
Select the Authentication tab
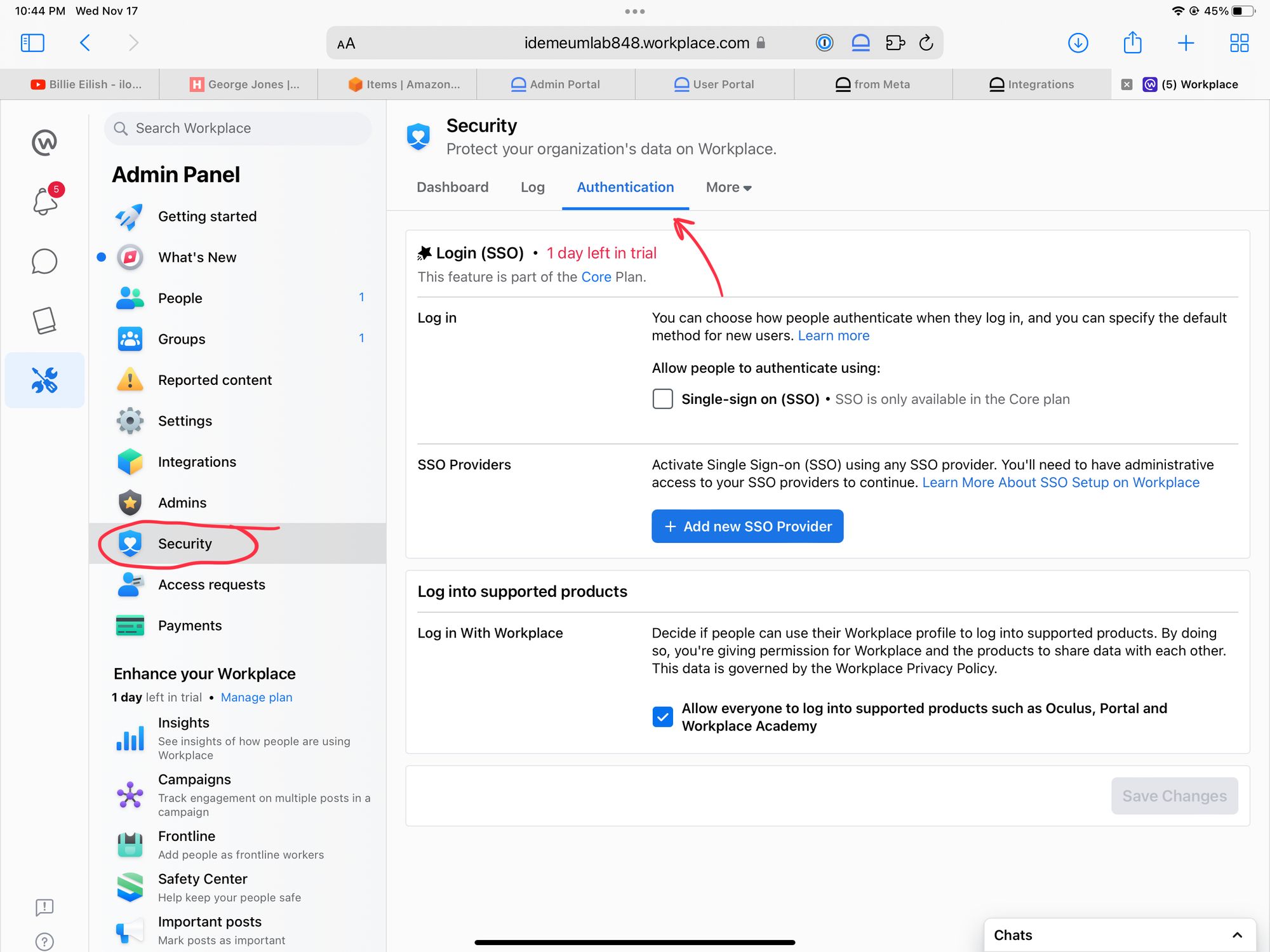click(x=625, y=187)
